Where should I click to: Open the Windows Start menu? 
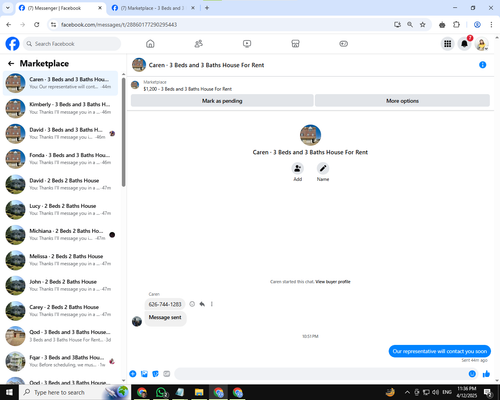pyautogui.click(x=9, y=392)
